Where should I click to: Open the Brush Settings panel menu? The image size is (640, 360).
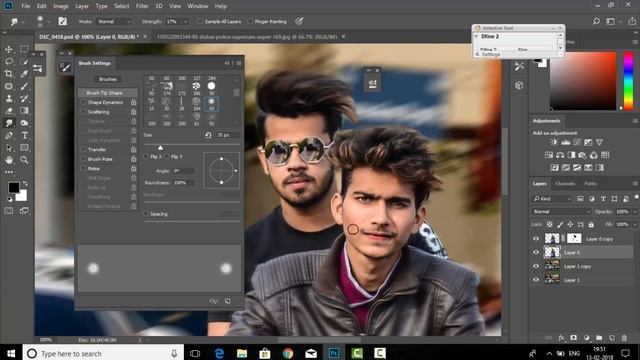(239, 63)
